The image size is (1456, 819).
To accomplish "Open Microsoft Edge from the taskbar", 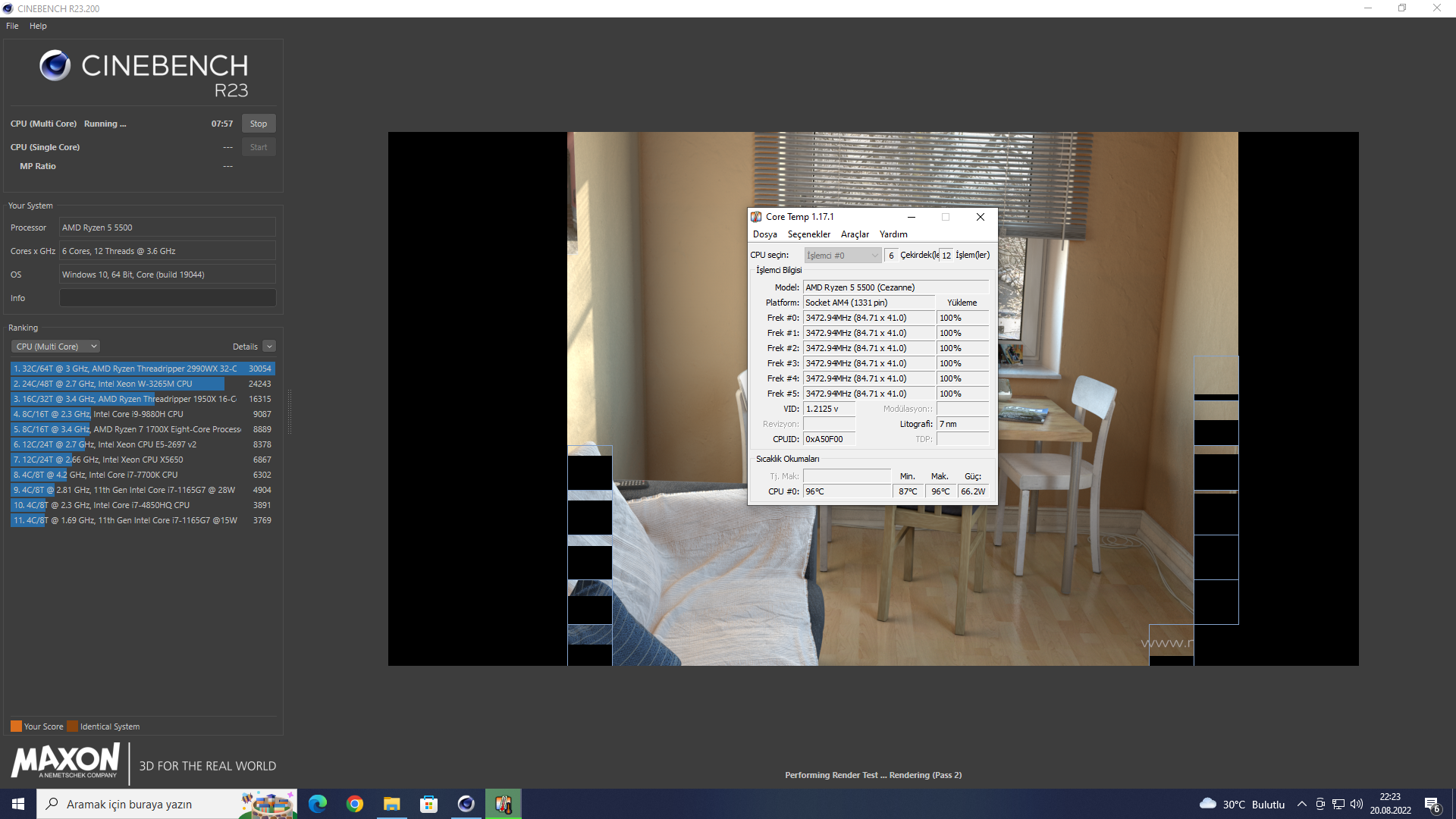I will pyautogui.click(x=318, y=804).
